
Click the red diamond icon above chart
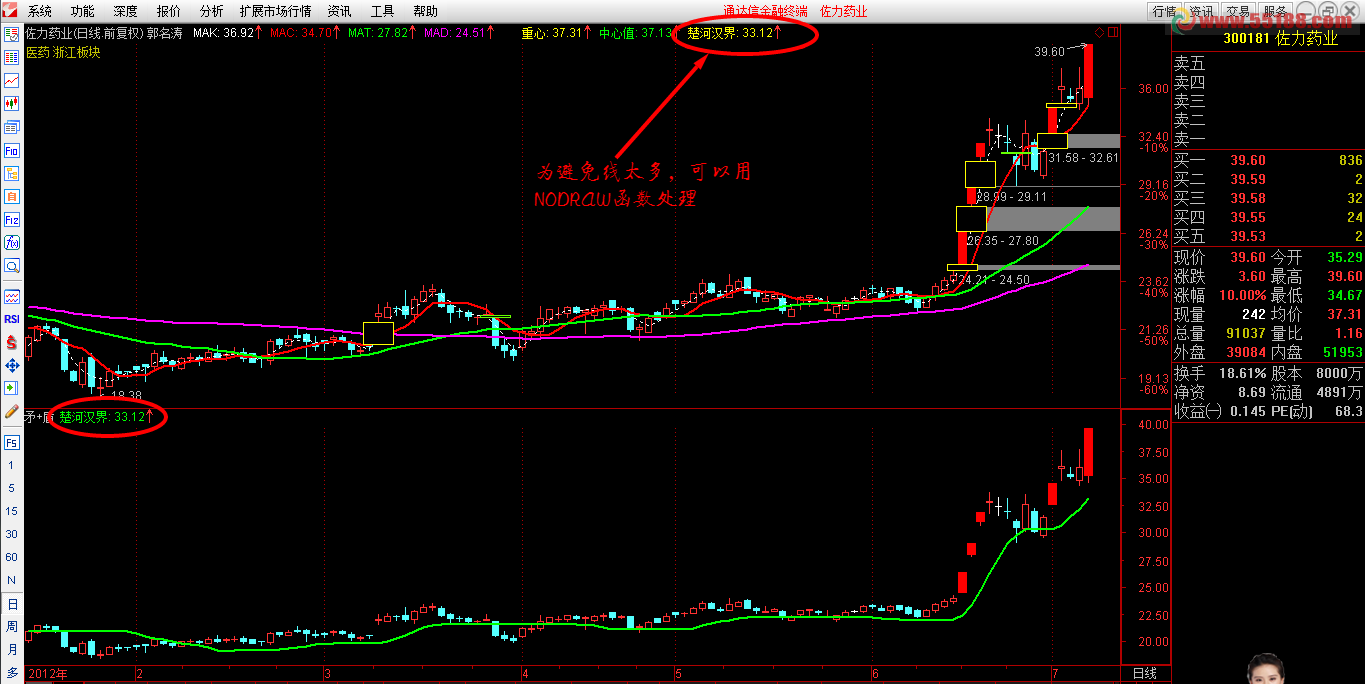pyautogui.click(x=1099, y=32)
